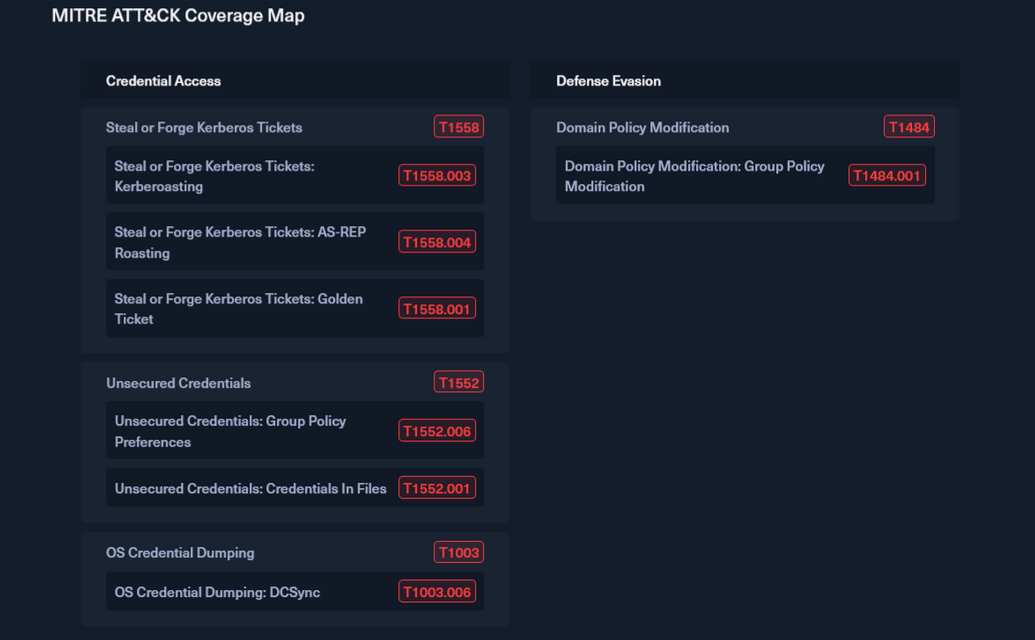
Task: Click the MITRE ATT&CK Coverage Map heading
Action: click(x=178, y=16)
